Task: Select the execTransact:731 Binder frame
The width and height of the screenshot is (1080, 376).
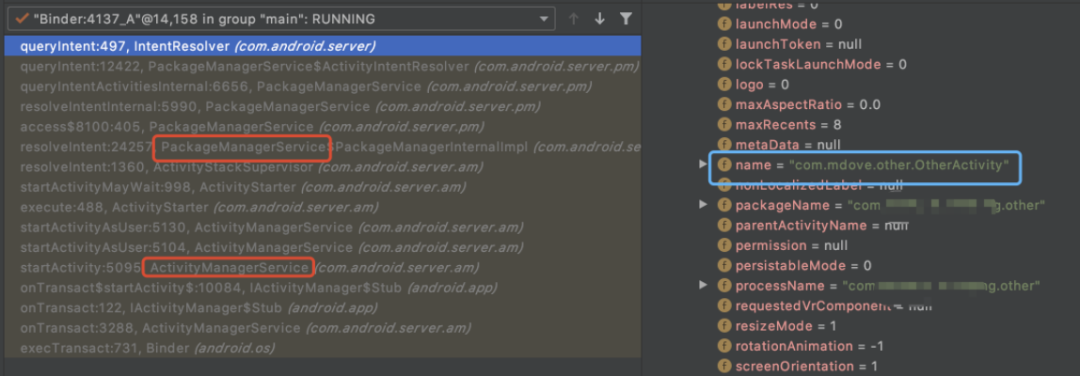Action: (x=321, y=347)
